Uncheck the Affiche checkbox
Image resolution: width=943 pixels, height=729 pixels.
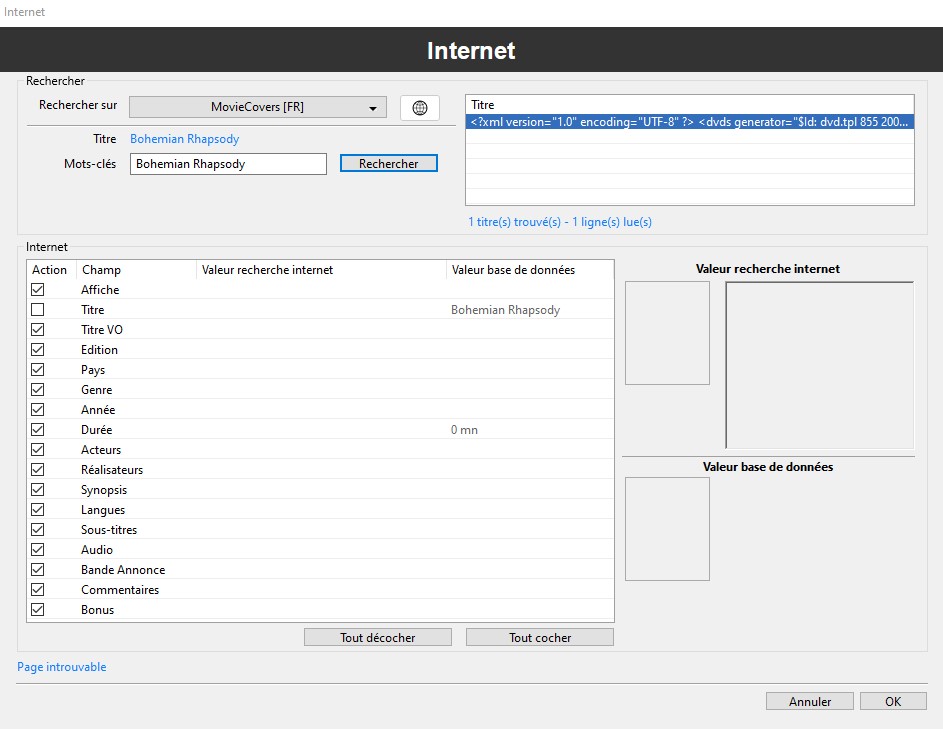pyautogui.click(x=38, y=290)
